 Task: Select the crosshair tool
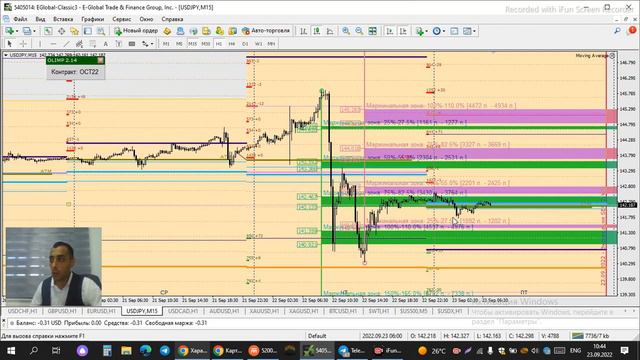click(x=23, y=44)
